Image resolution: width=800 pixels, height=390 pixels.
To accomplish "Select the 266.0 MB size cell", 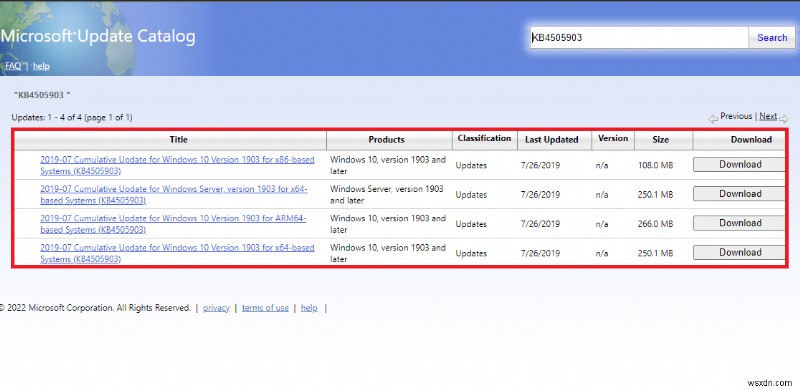I will click(x=655, y=224).
